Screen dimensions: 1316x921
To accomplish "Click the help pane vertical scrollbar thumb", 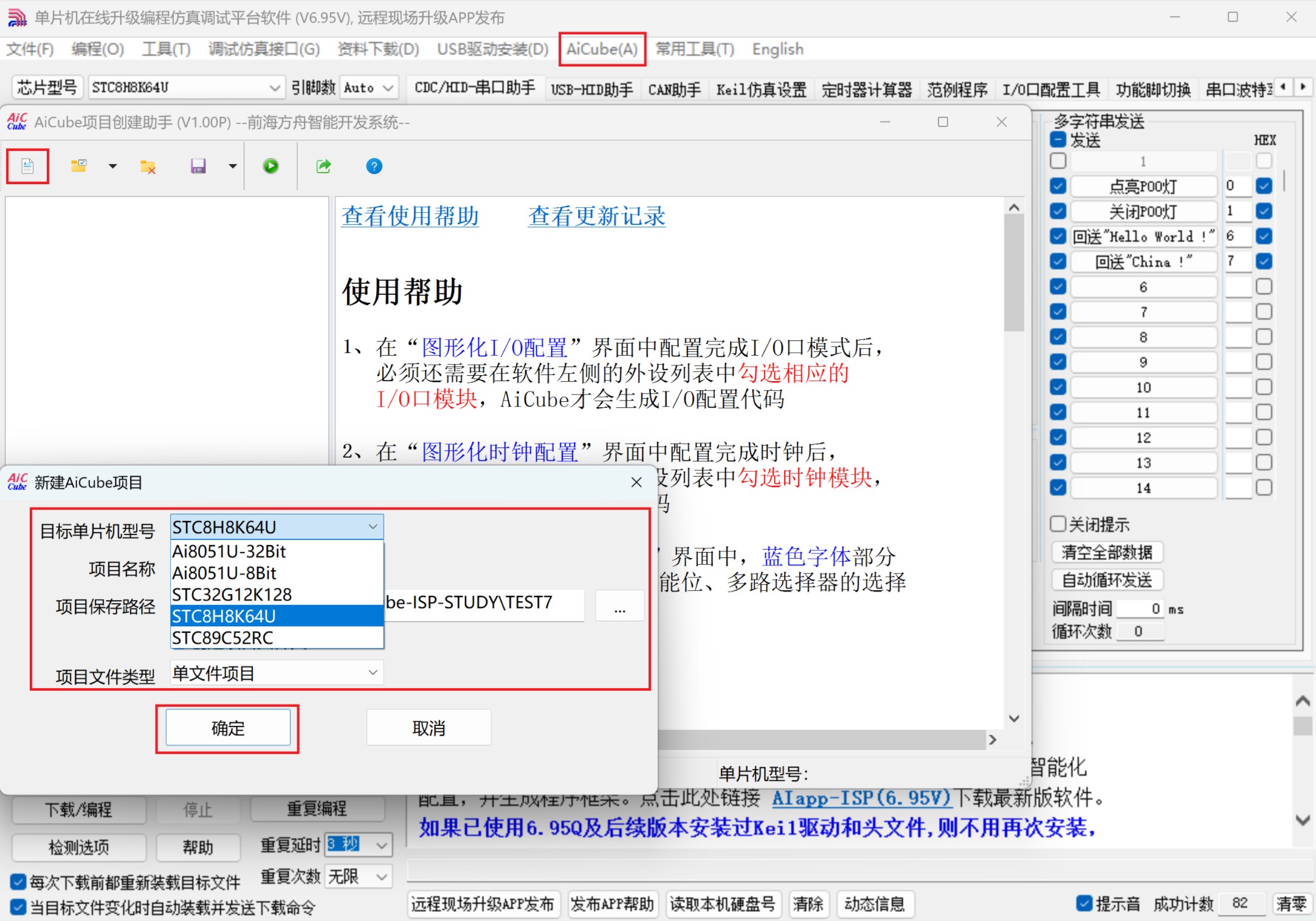I will click(1014, 272).
